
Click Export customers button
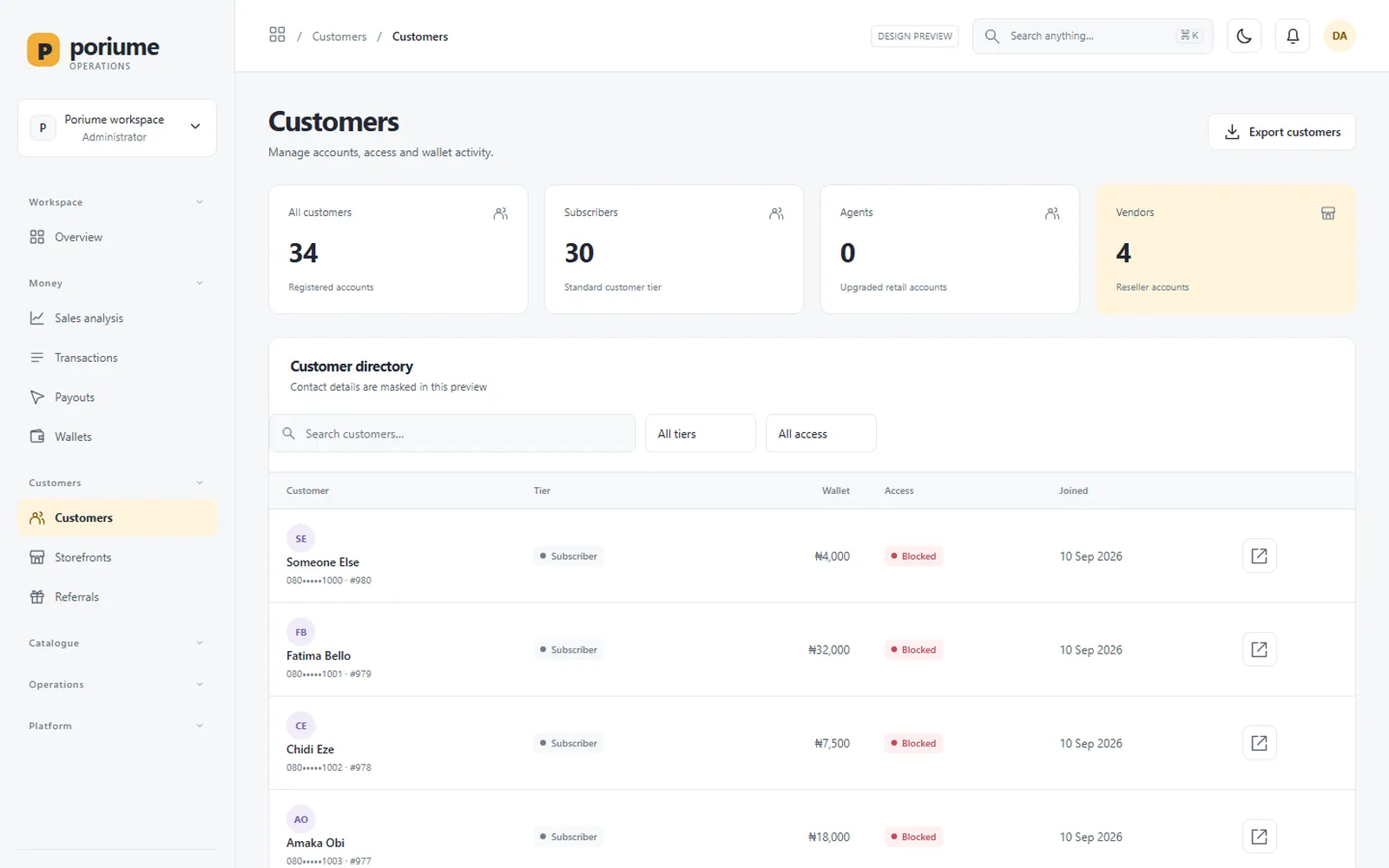1281,132
